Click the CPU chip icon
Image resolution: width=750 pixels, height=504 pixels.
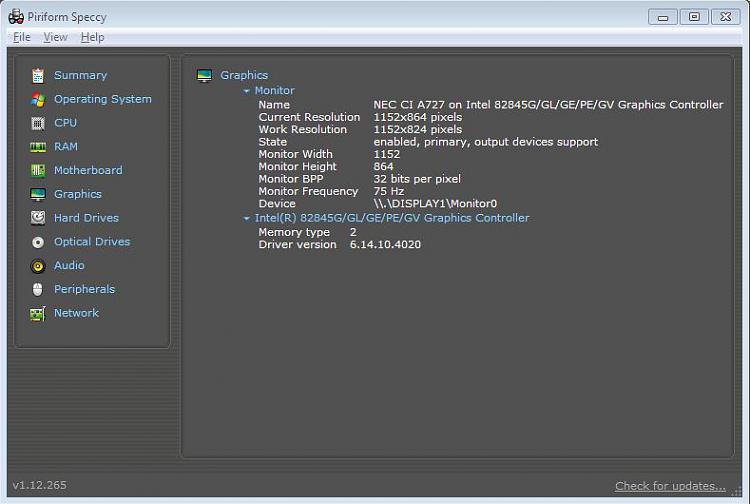click(38, 123)
